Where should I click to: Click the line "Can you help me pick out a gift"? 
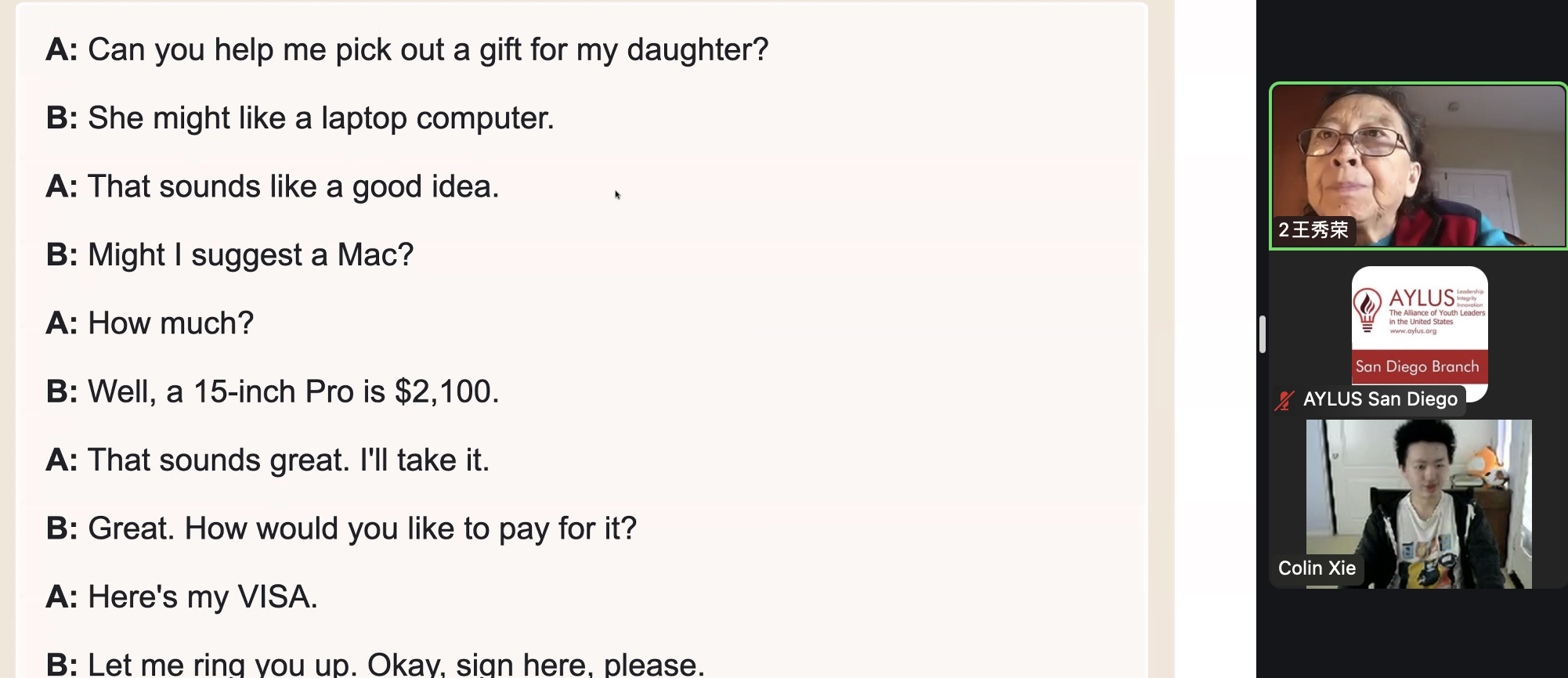click(407, 50)
